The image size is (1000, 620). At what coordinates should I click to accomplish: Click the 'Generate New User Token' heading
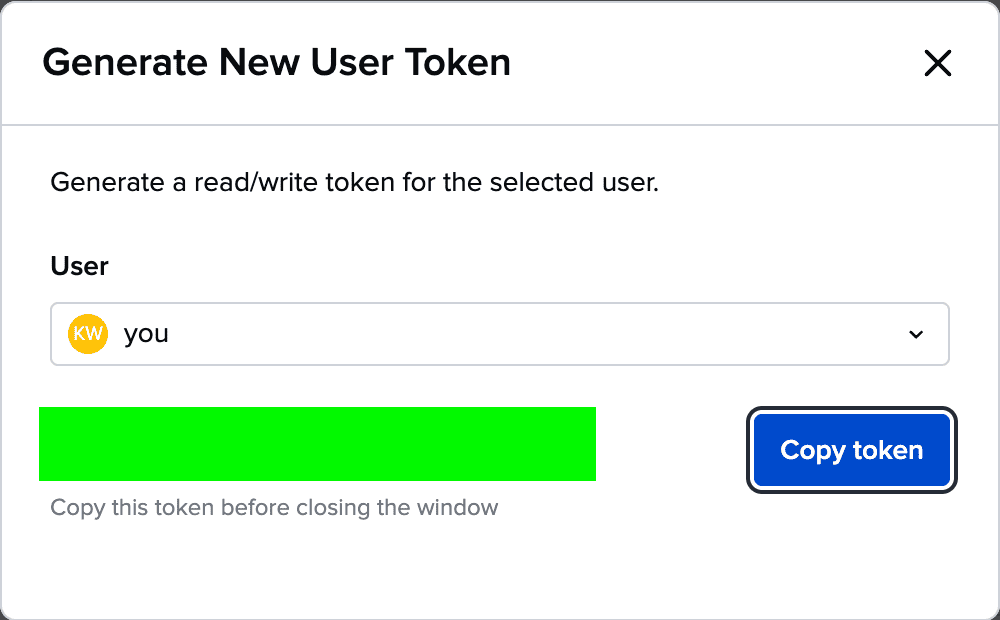coord(276,63)
